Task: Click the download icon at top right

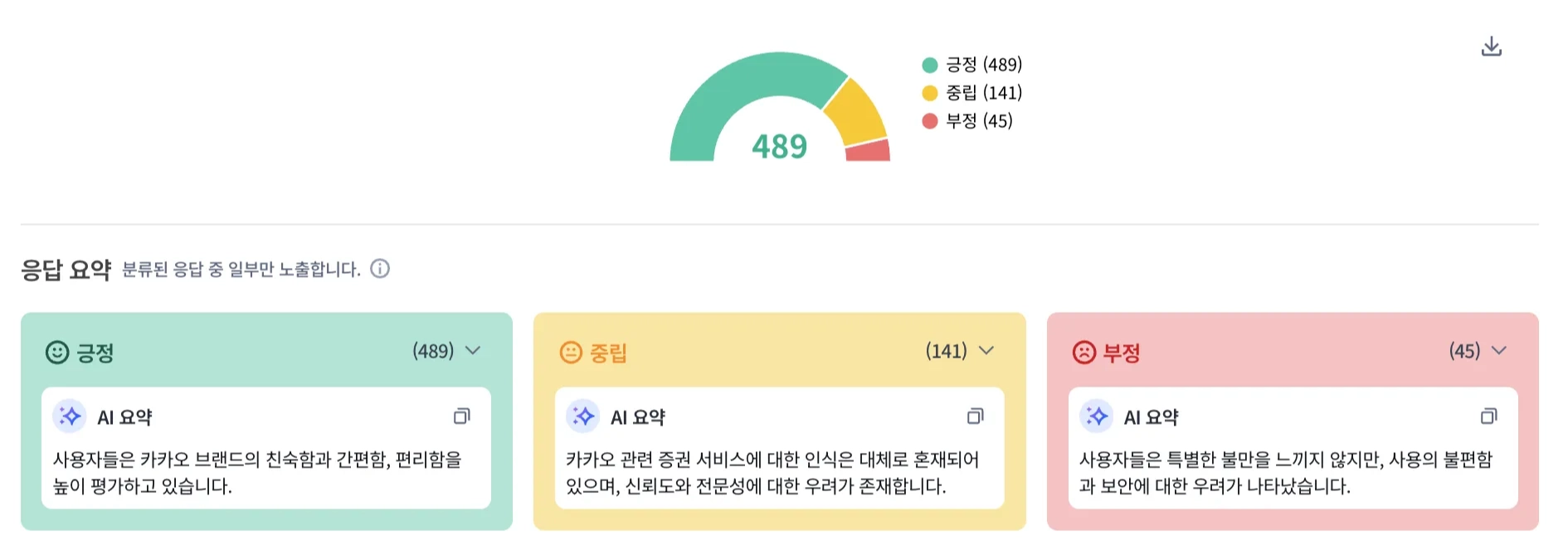Action: pyautogui.click(x=1491, y=46)
